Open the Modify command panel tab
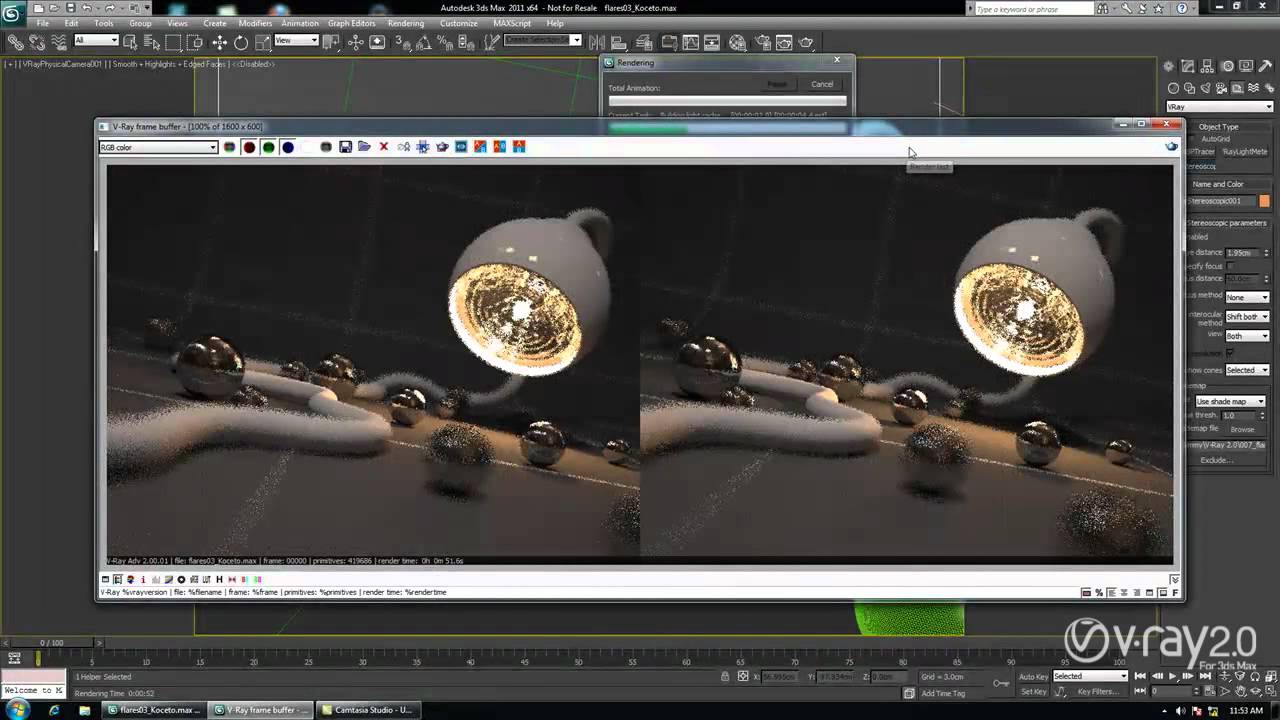 [1187, 66]
